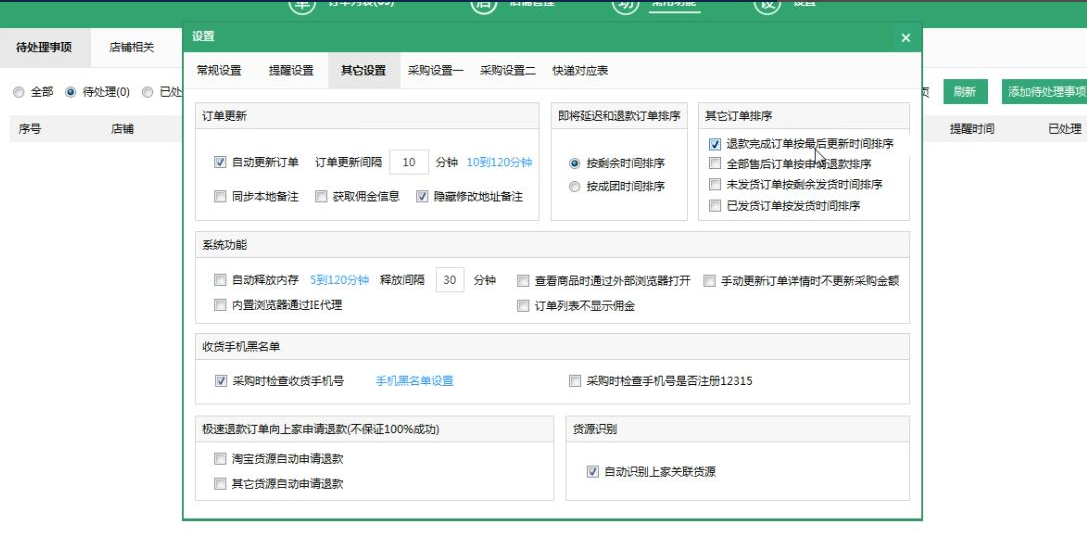Check 其它货源自动申请退款
This screenshot has height=555, width=1087.
[x=220, y=484]
